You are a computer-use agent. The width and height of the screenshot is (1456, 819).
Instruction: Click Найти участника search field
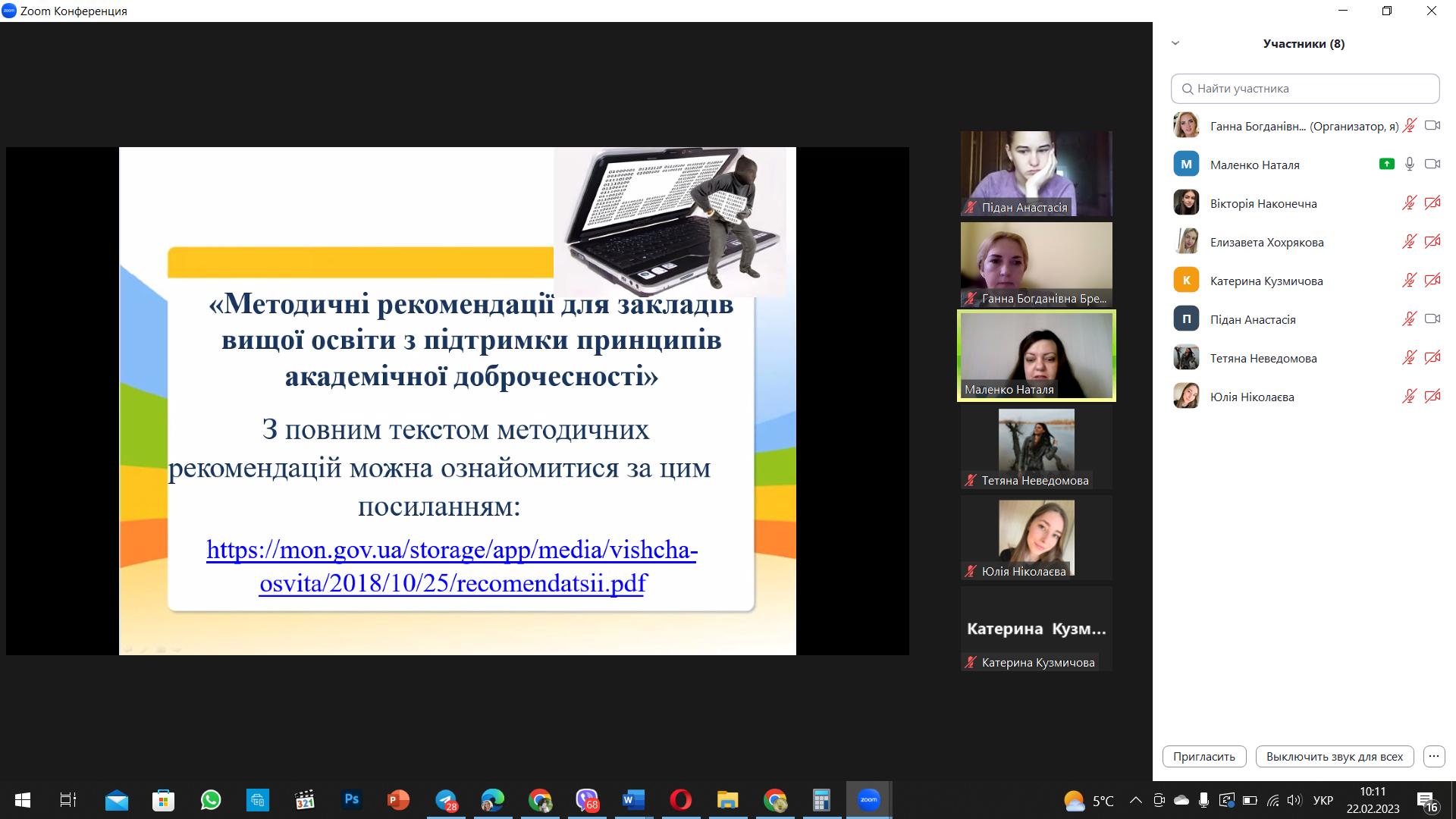pyautogui.click(x=1304, y=89)
